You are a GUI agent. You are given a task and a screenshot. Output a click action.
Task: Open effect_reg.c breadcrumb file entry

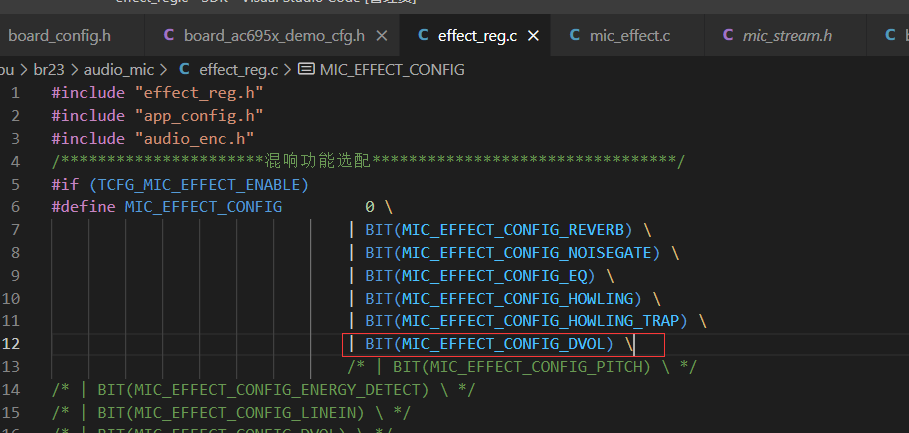click(239, 70)
